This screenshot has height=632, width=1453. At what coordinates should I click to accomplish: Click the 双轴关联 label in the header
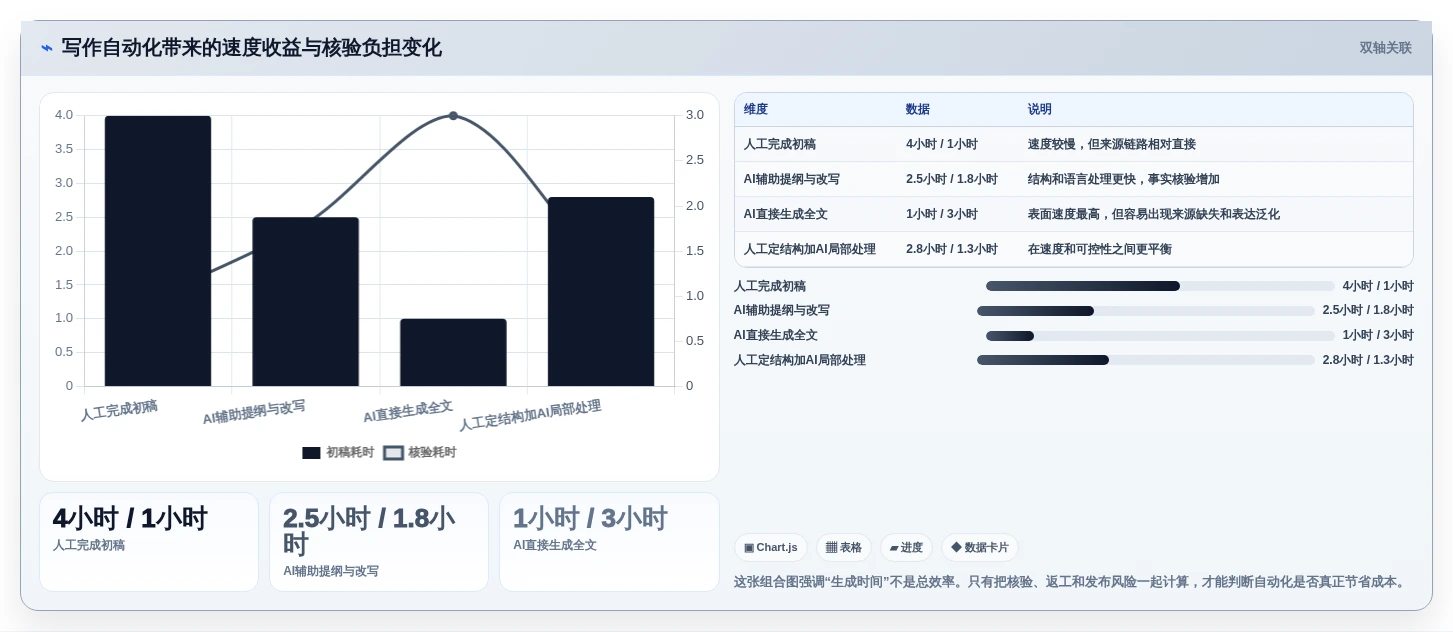(1385, 48)
